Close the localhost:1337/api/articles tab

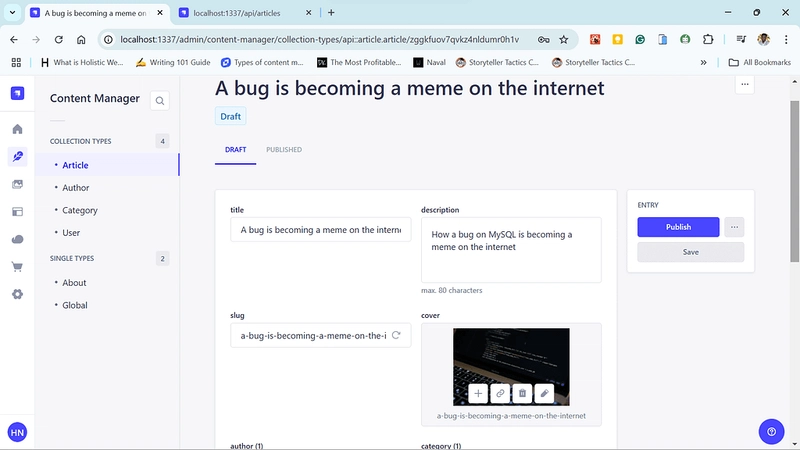(x=308, y=13)
